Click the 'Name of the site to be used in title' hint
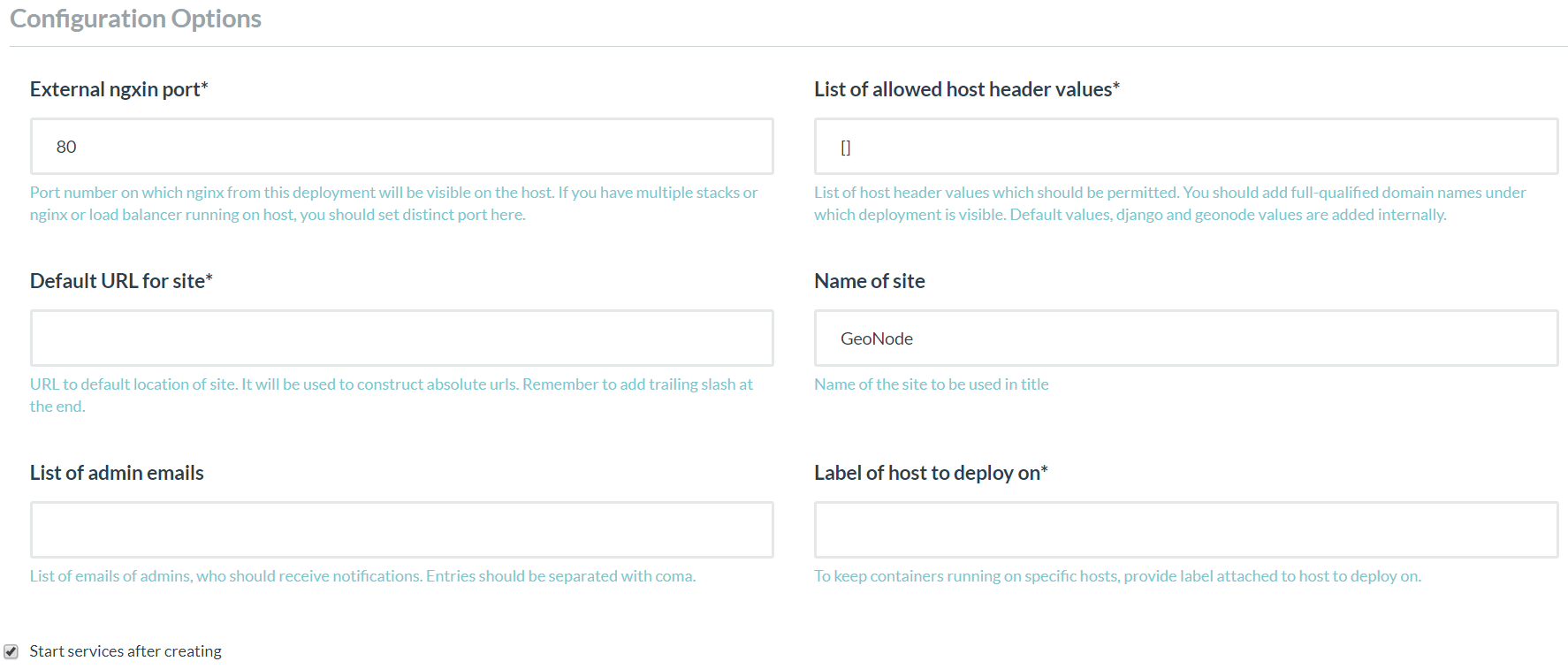 click(x=931, y=384)
